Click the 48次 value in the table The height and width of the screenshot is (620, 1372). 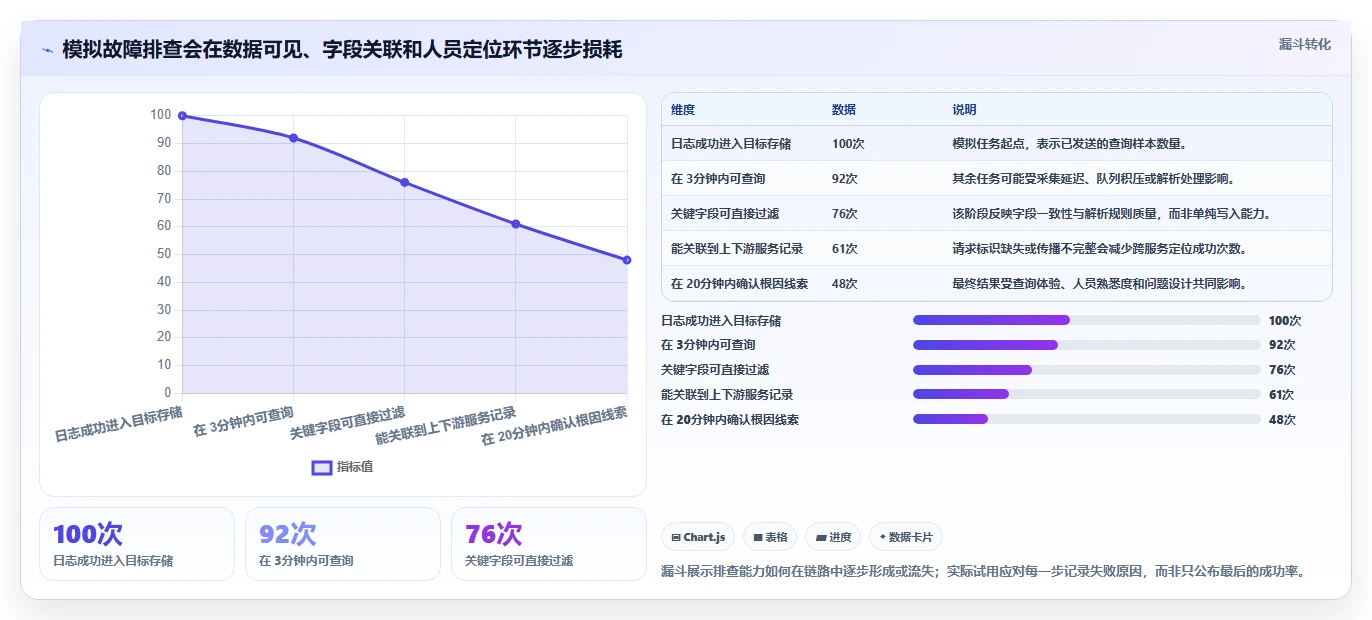(x=845, y=284)
